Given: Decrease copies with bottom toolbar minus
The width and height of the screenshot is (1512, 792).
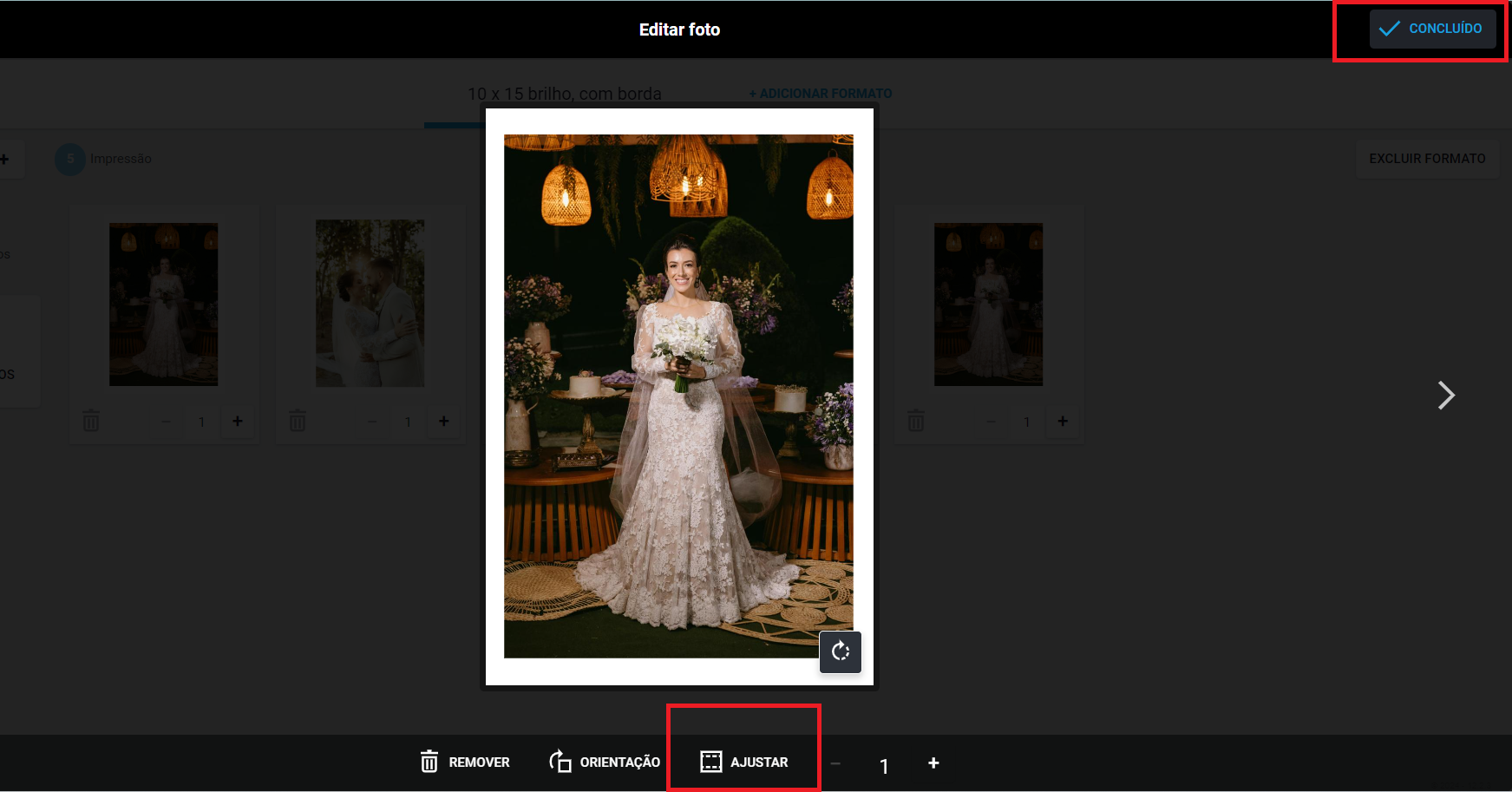Looking at the screenshot, I should coord(835,763).
